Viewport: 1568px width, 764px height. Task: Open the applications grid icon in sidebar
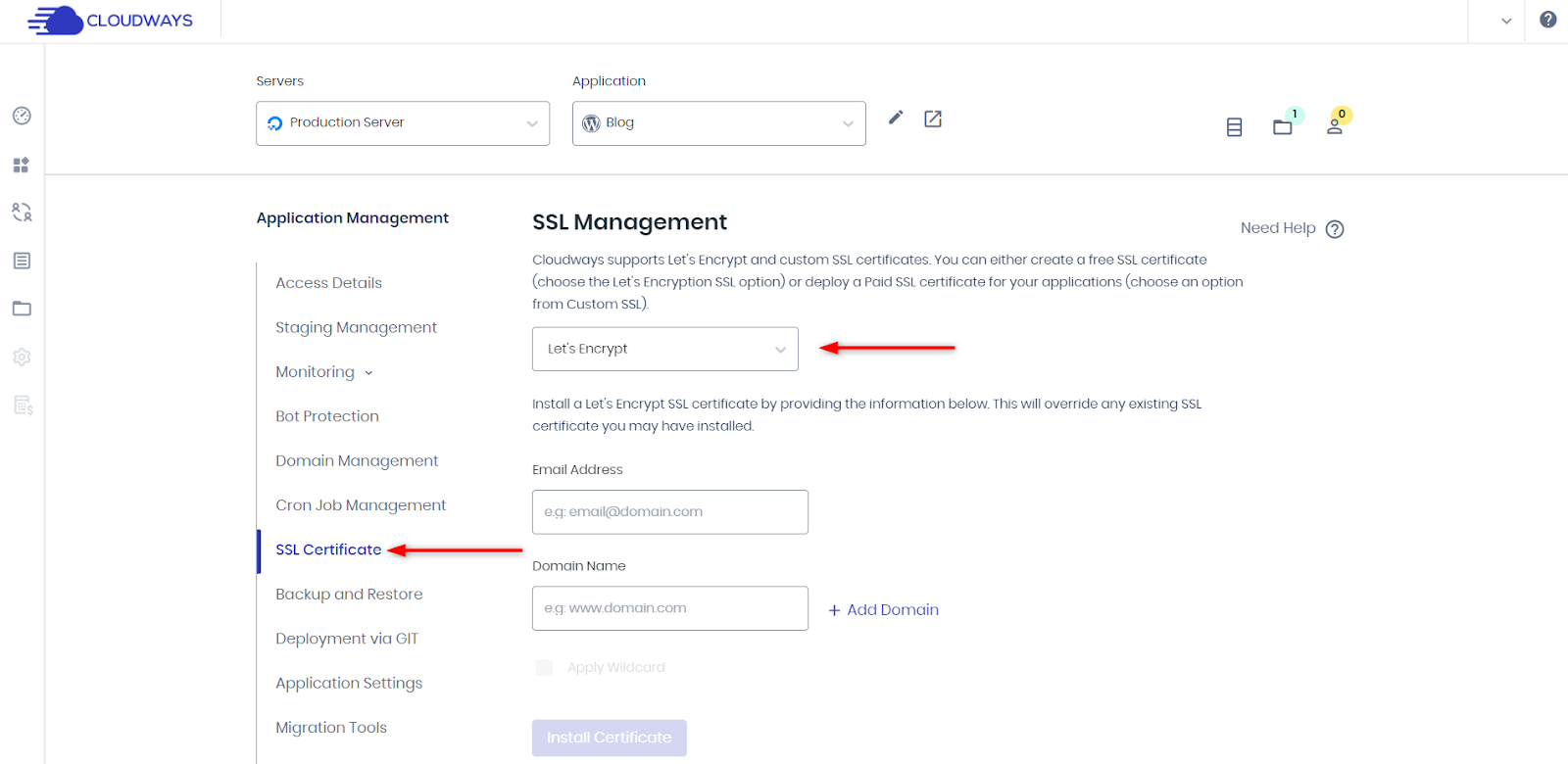pos(22,165)
